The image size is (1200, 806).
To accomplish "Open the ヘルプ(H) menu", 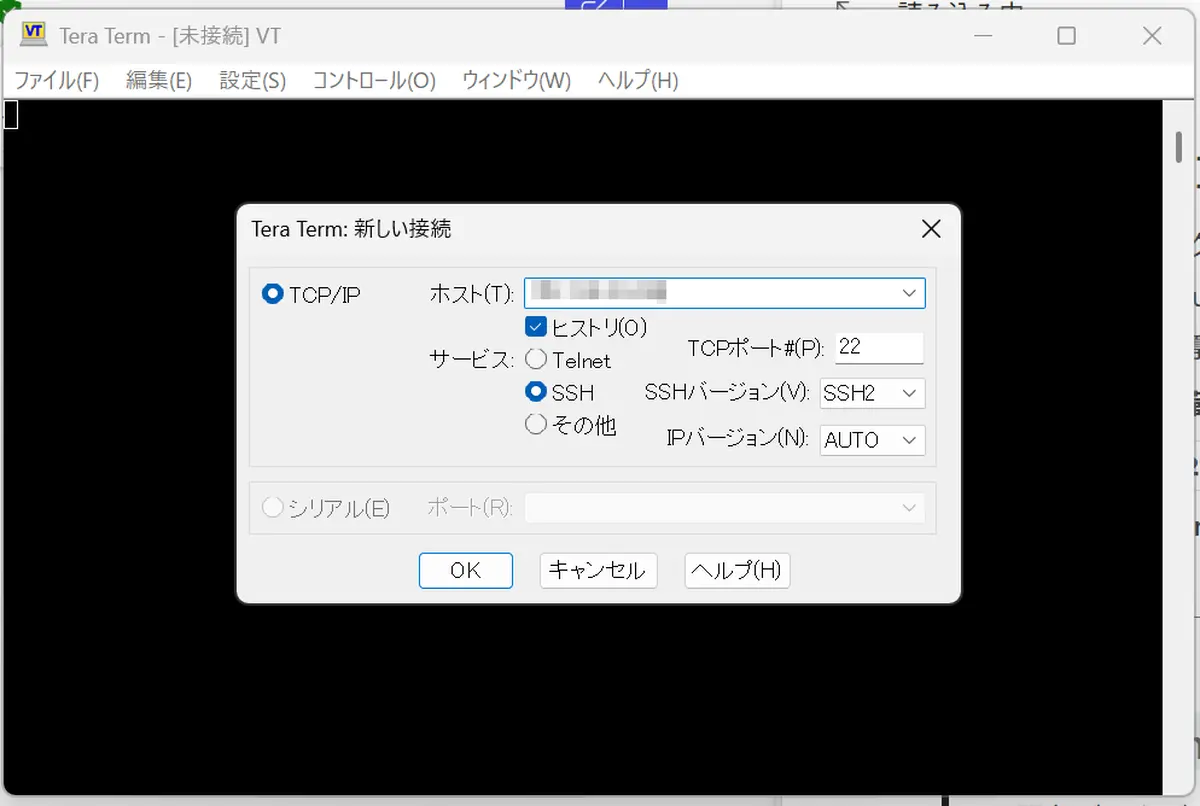I will 638,81.
